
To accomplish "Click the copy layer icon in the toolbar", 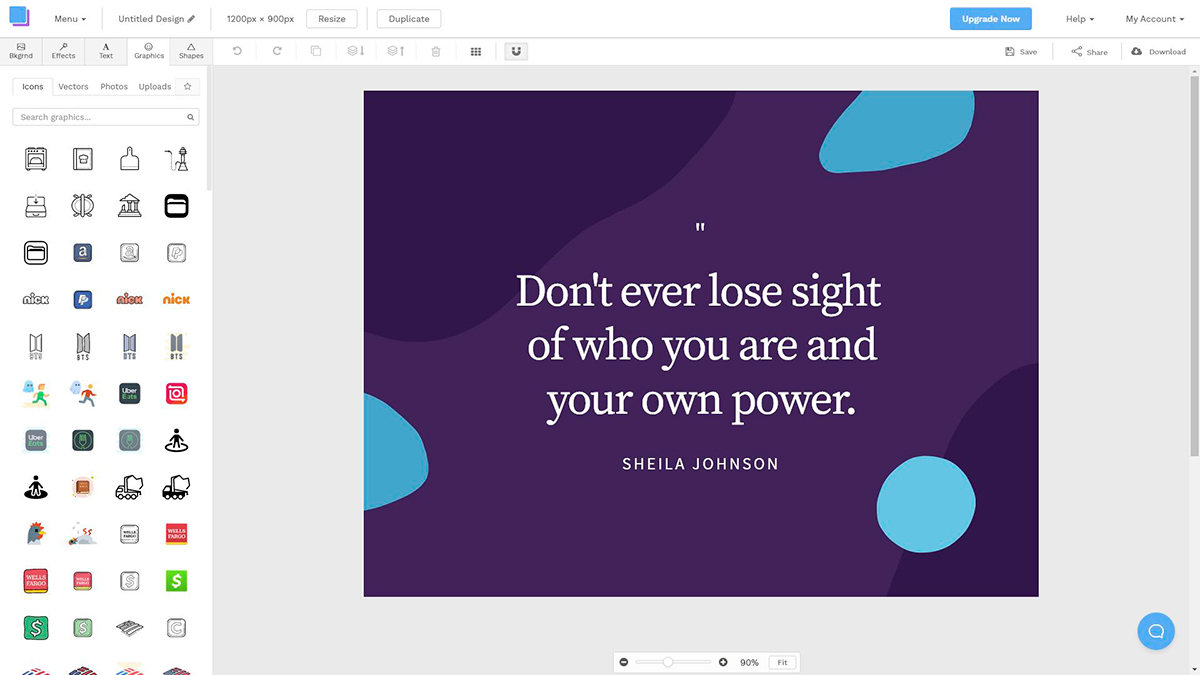I will coord(316,51).
